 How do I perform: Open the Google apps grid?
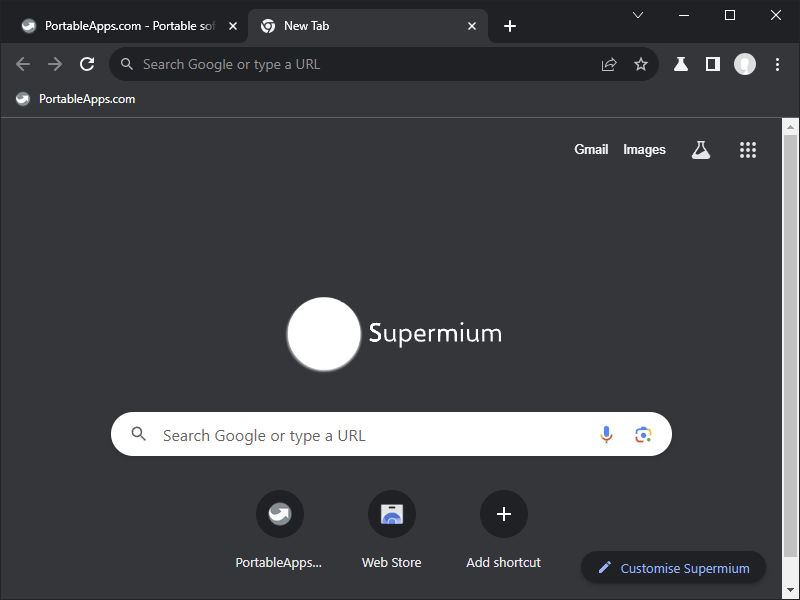tap(748, 150)
